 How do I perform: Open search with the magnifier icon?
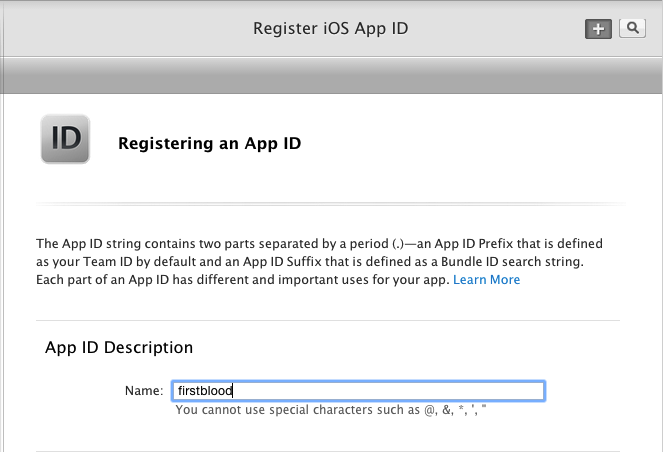(632, 28)
